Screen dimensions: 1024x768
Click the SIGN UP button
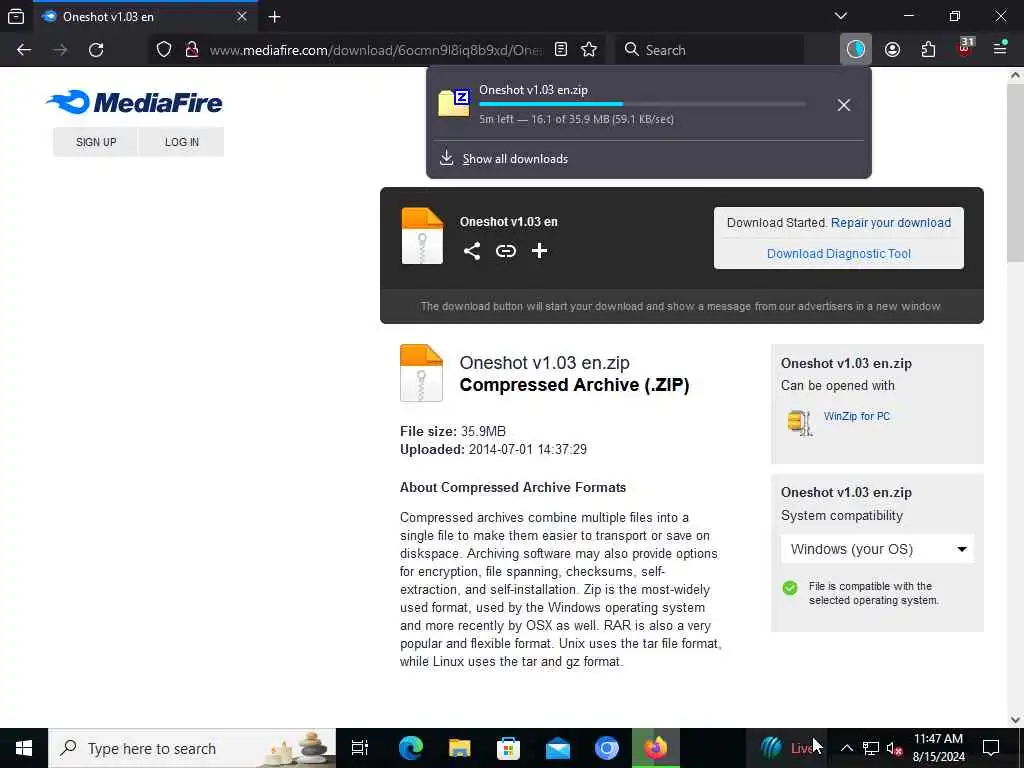(96, 142)
